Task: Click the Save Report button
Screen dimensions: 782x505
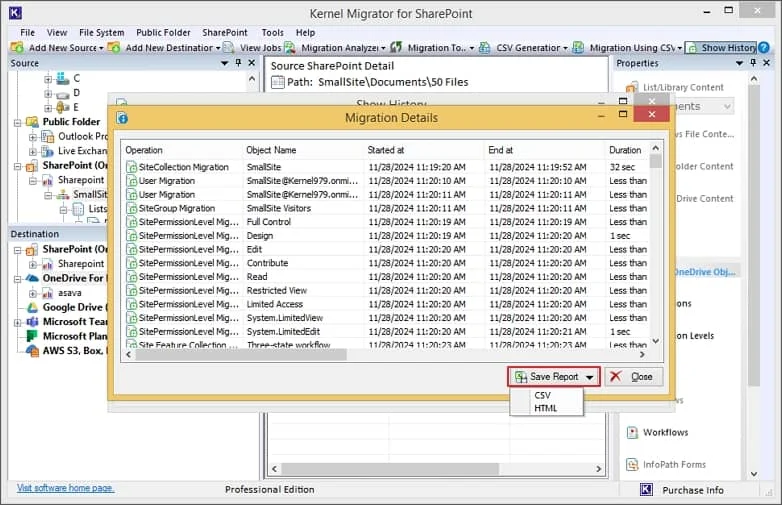Action: point(554,377)
